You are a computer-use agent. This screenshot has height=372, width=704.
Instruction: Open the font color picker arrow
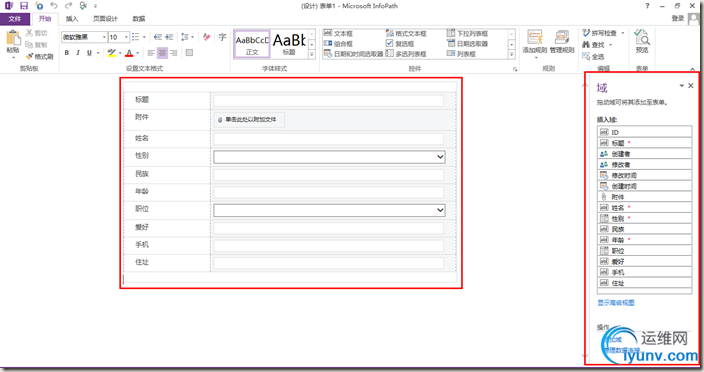click(x=137, y=53)
